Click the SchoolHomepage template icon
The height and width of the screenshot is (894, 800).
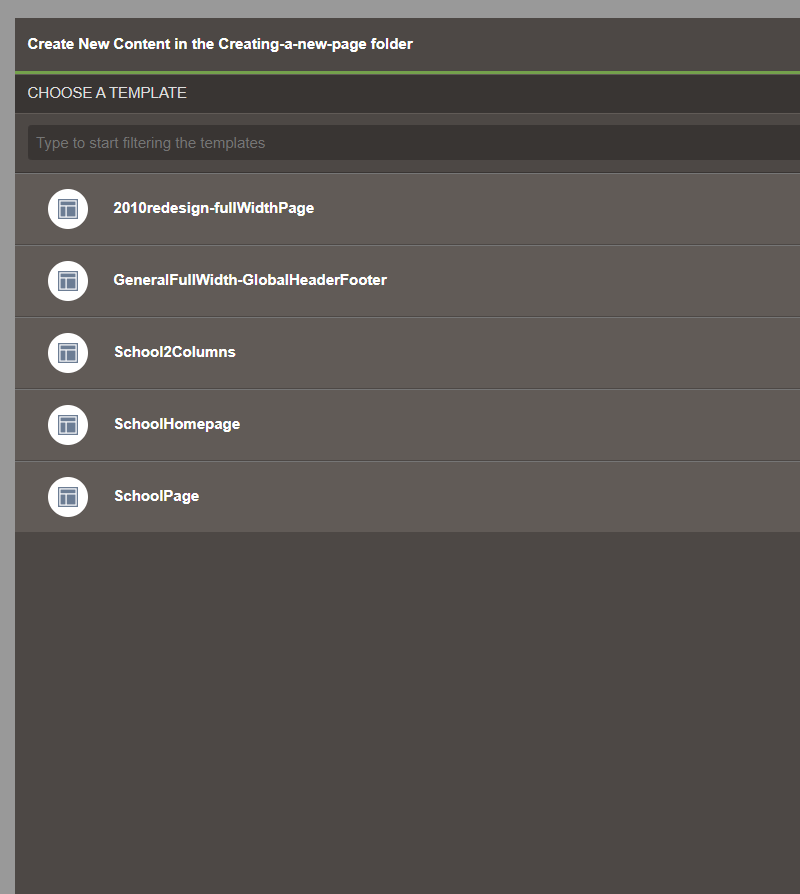[x=68, y=425]
